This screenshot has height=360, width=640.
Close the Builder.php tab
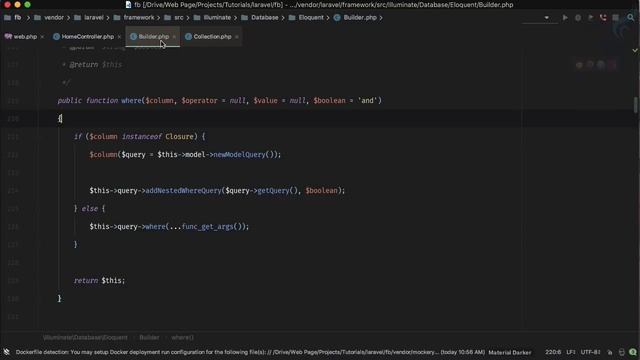click(x=174, y=37)
